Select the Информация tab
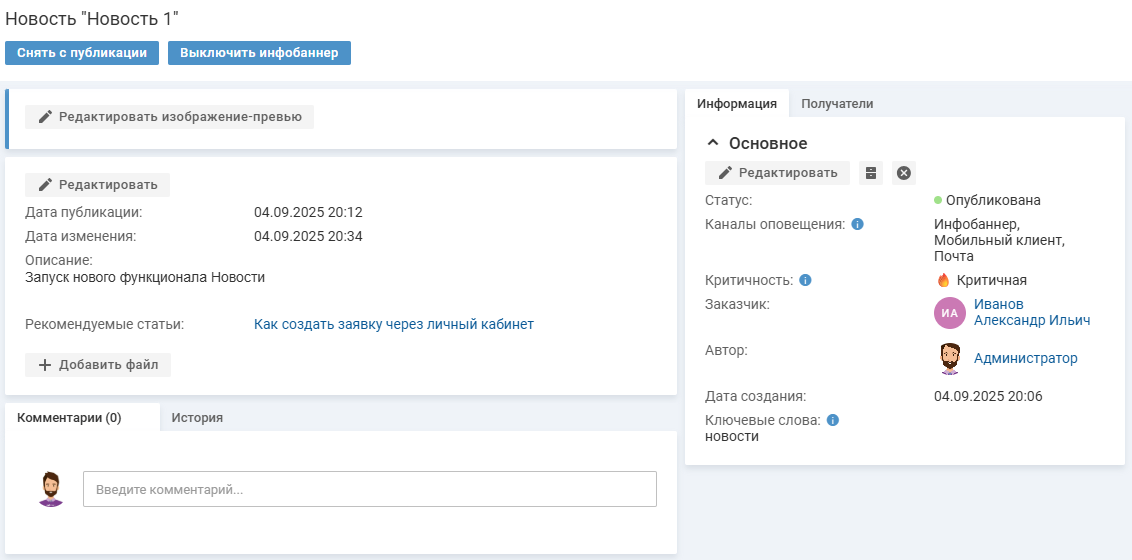 pos(737,104)
